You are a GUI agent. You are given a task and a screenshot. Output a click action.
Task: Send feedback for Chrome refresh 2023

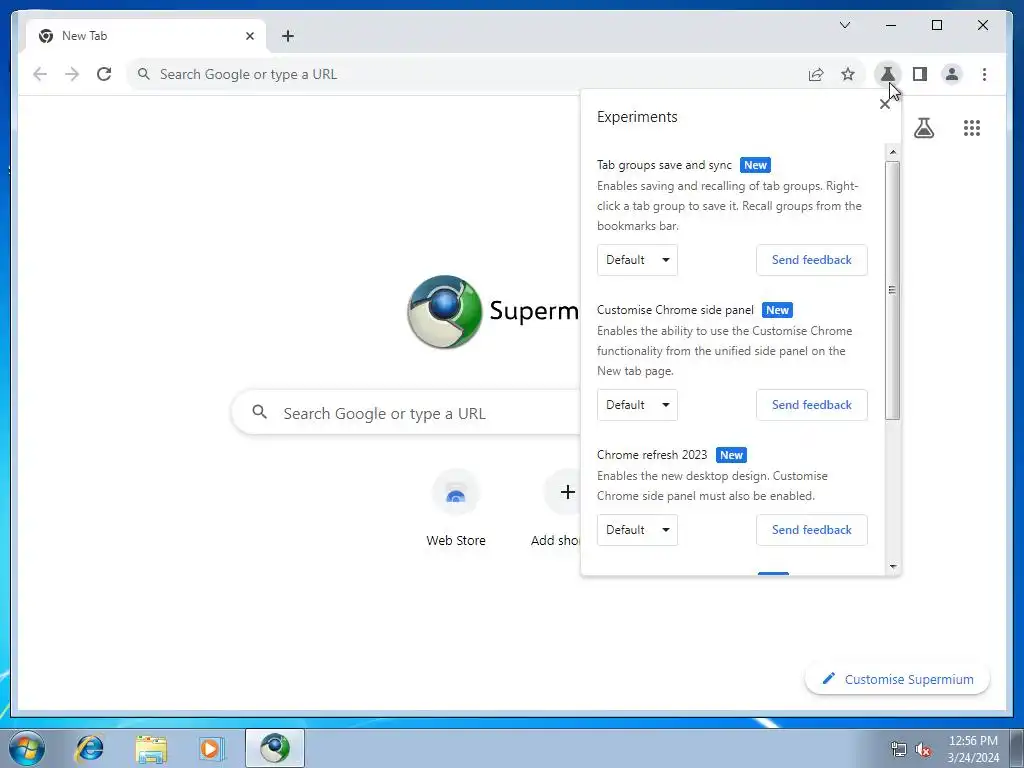point(812,530)
